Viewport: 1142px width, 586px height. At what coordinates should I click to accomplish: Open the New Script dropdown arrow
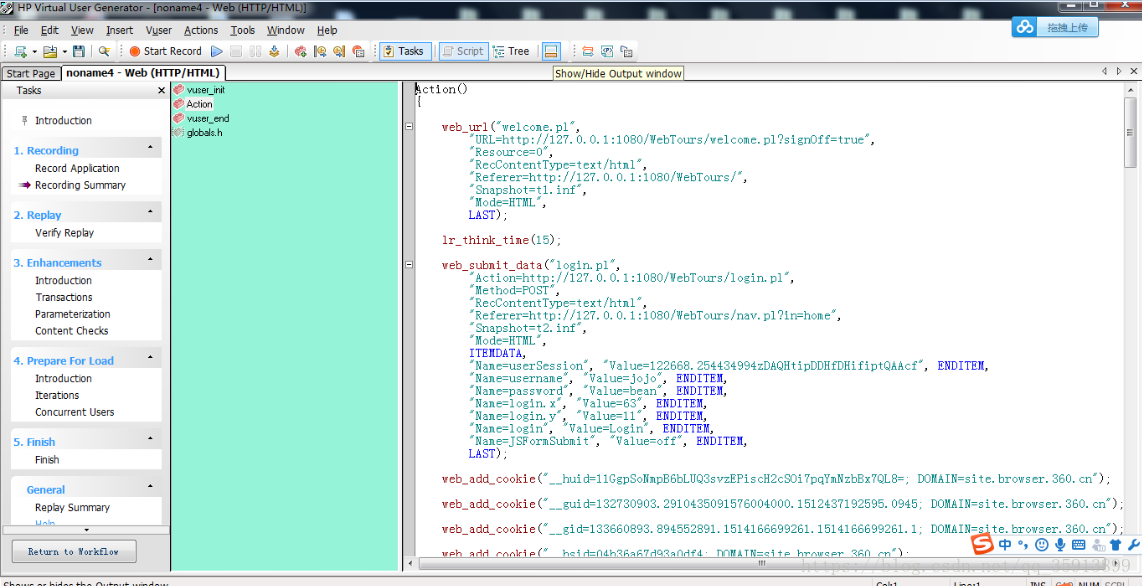click(x=34, y=52)
